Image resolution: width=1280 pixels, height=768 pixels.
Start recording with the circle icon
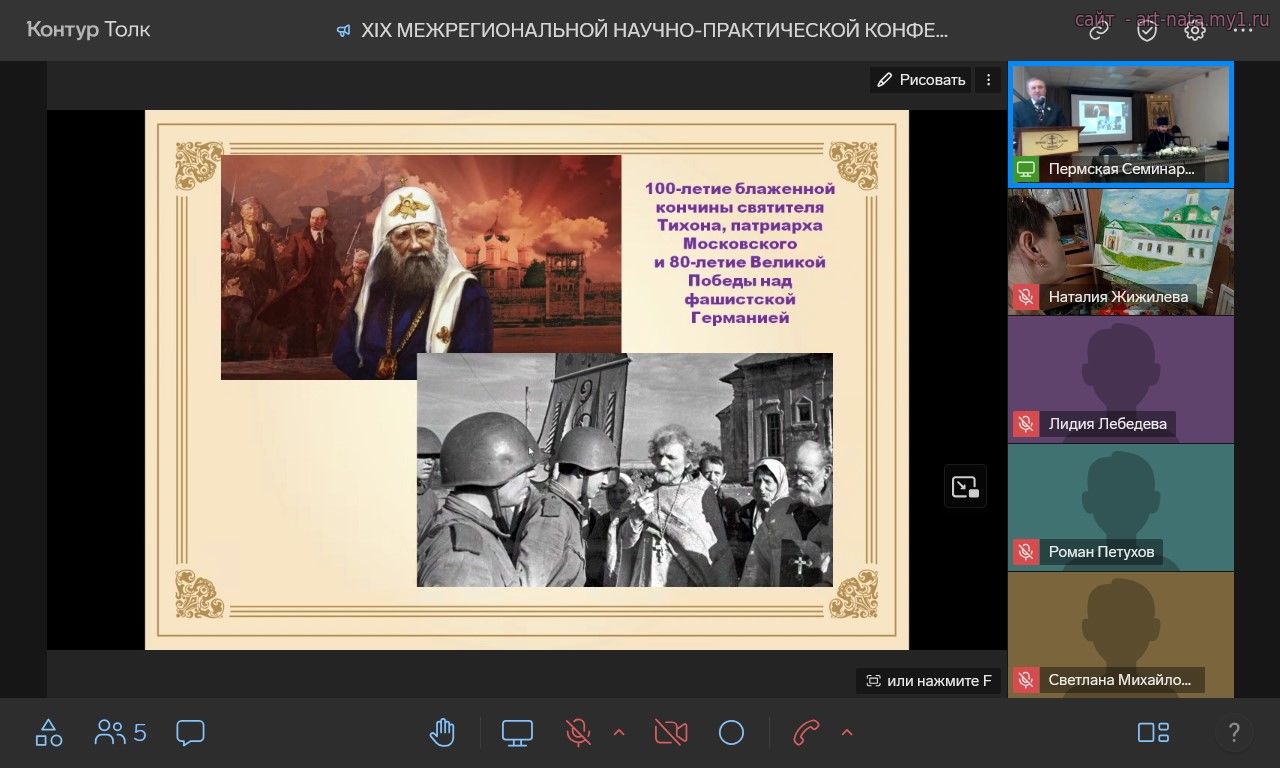point(731,733)
